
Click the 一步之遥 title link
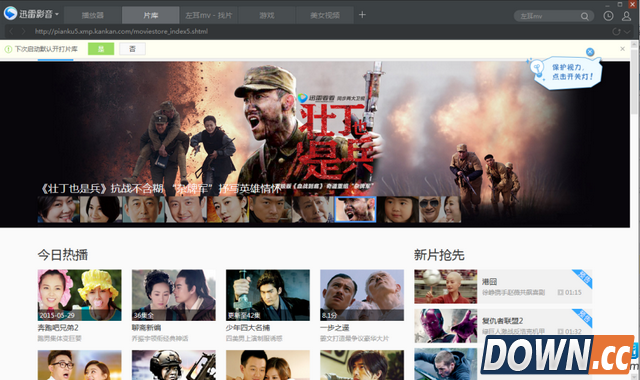point(334,328)
